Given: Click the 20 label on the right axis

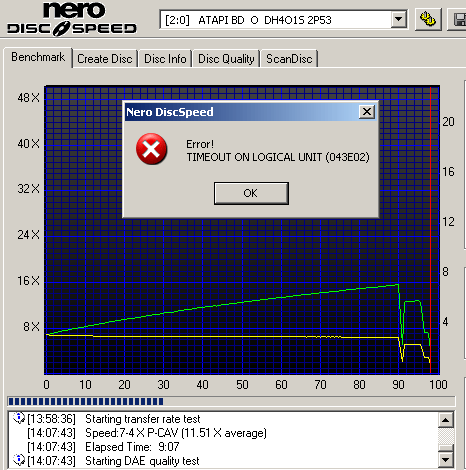Looking at the screenshot, I should click(448, 122).
